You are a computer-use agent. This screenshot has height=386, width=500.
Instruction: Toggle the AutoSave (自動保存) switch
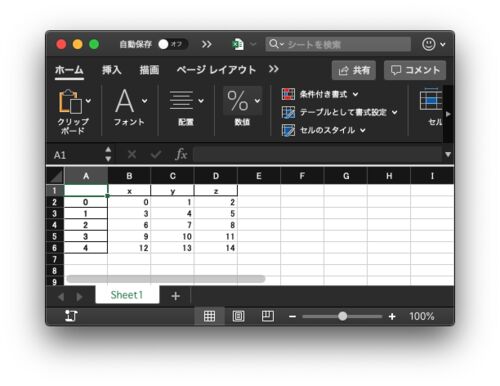pyautogui.click(x=172, y=44)
